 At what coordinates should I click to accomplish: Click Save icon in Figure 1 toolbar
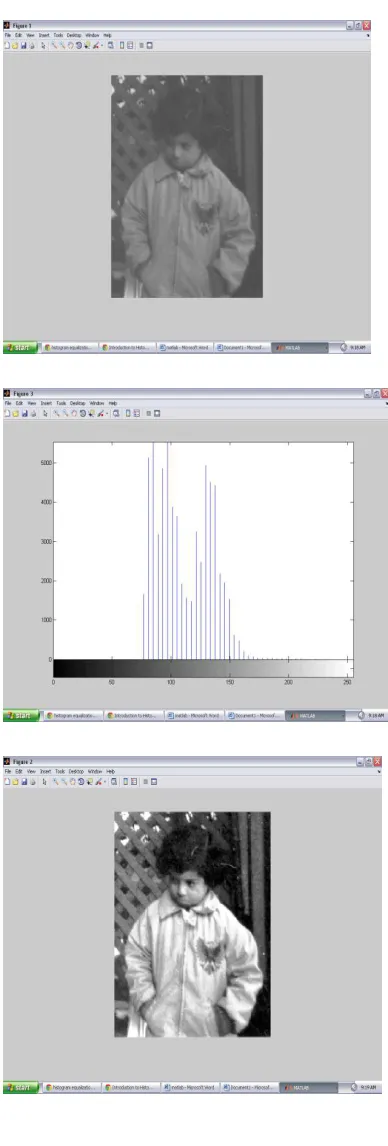pyautogui.click(x=23, y=45)
